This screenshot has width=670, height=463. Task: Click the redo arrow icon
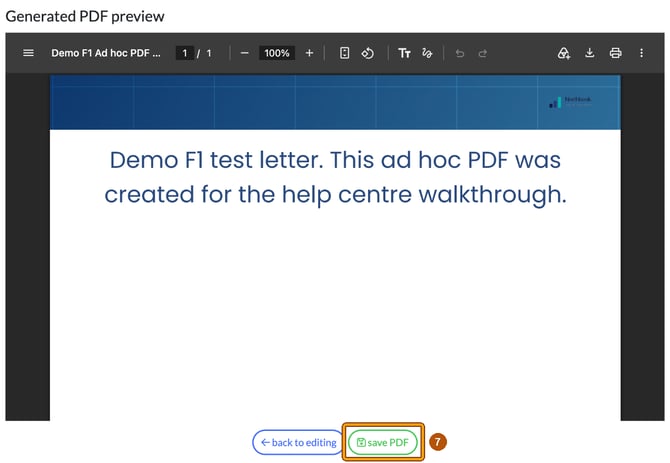coord(483,53)
